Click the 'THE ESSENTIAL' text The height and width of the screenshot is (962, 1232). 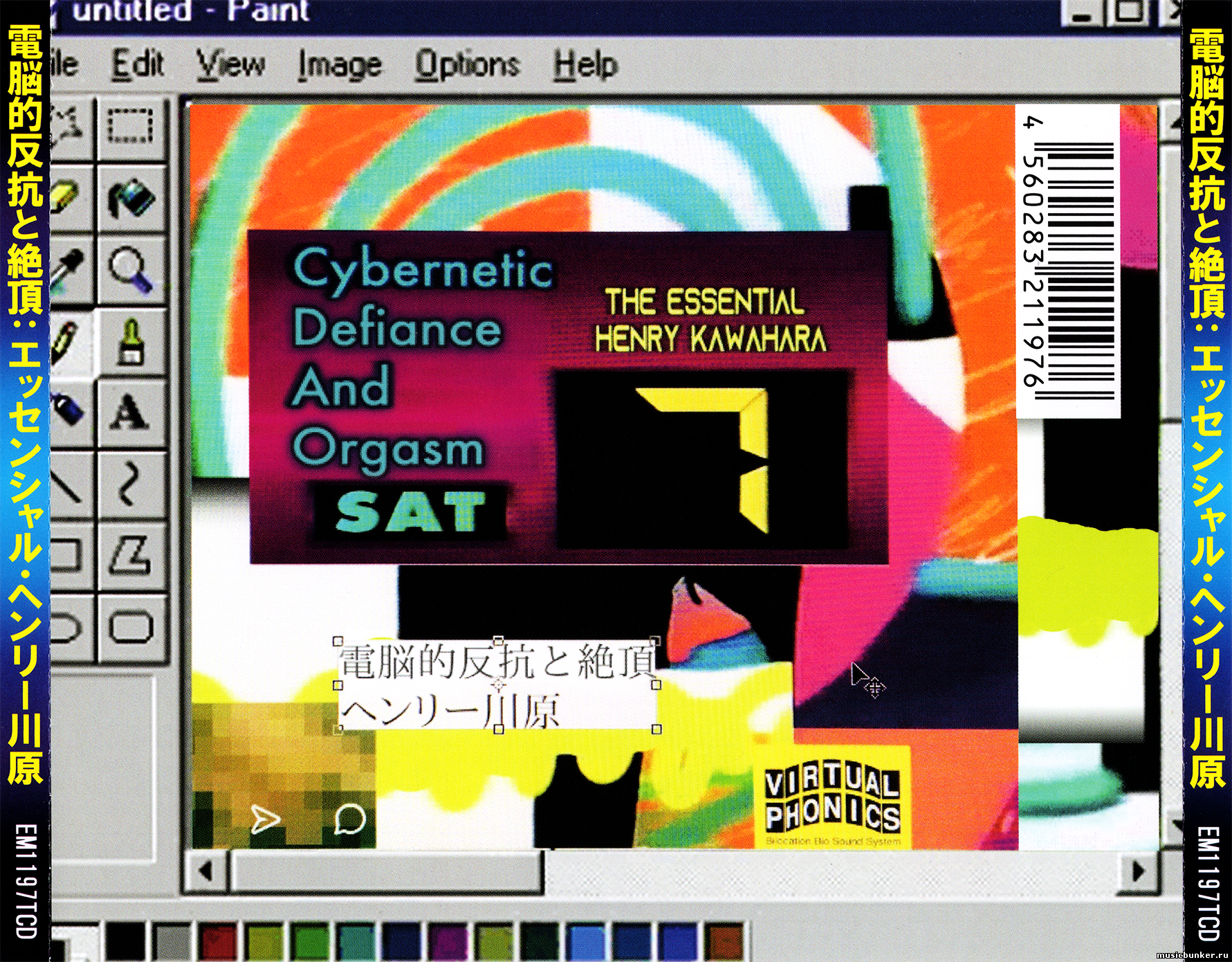[x=704, y=302]
